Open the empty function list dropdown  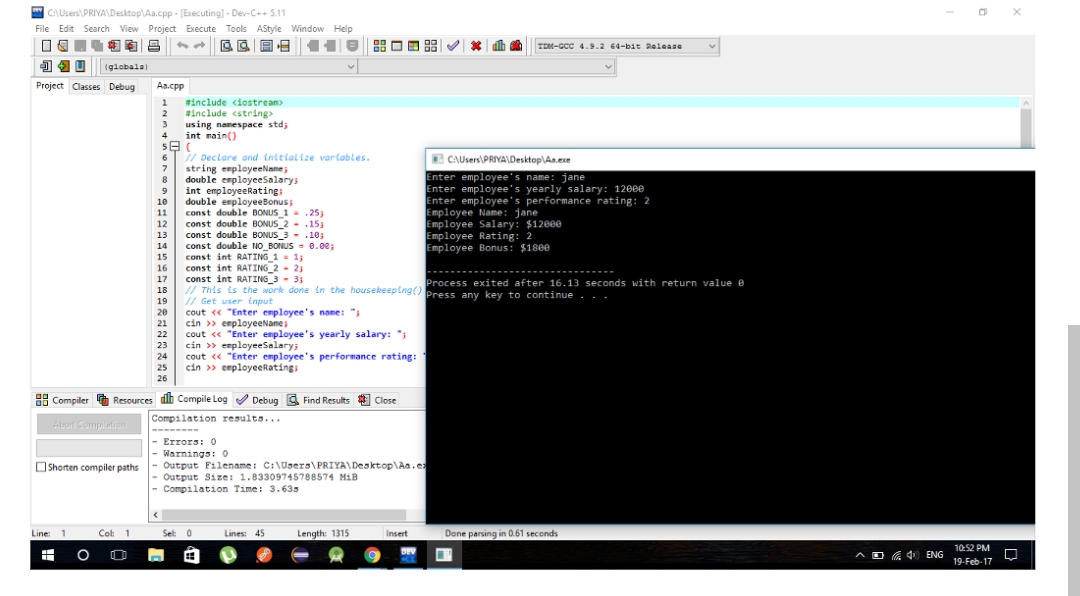pos(608,67)
